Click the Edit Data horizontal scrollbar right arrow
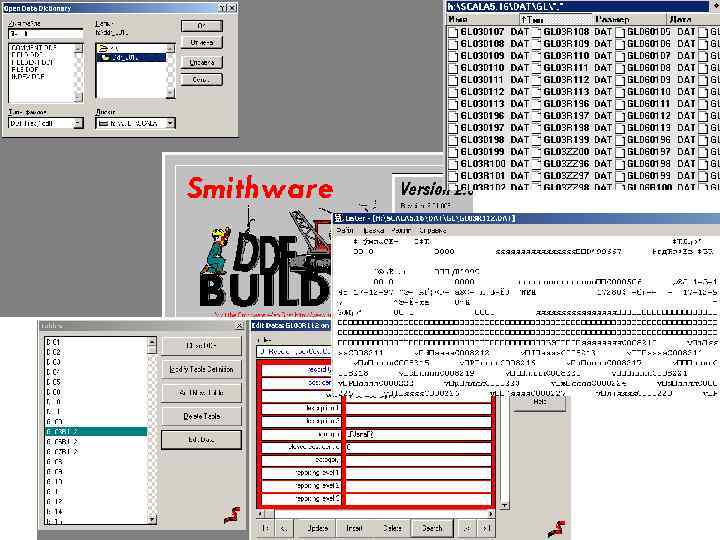The height and width of the screenshot is (540, 720). (491, 513)
